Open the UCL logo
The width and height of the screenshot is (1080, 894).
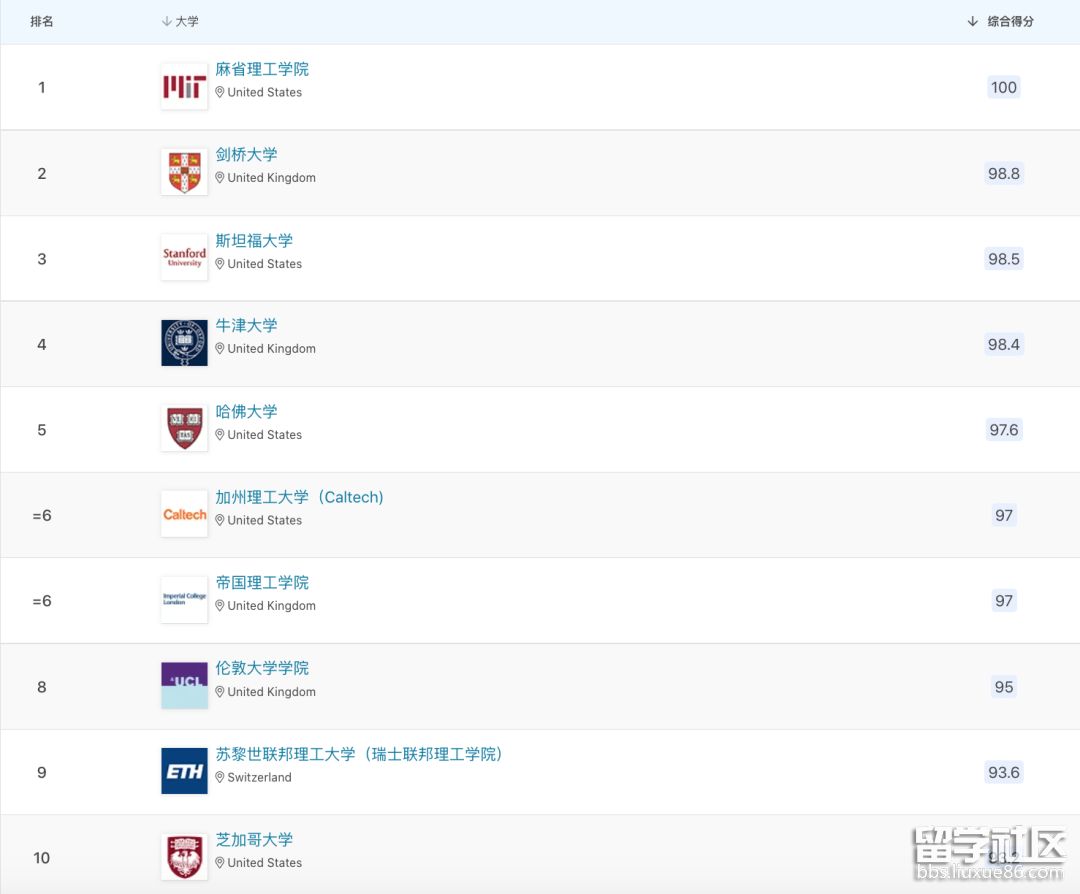[x=184, y=685]
